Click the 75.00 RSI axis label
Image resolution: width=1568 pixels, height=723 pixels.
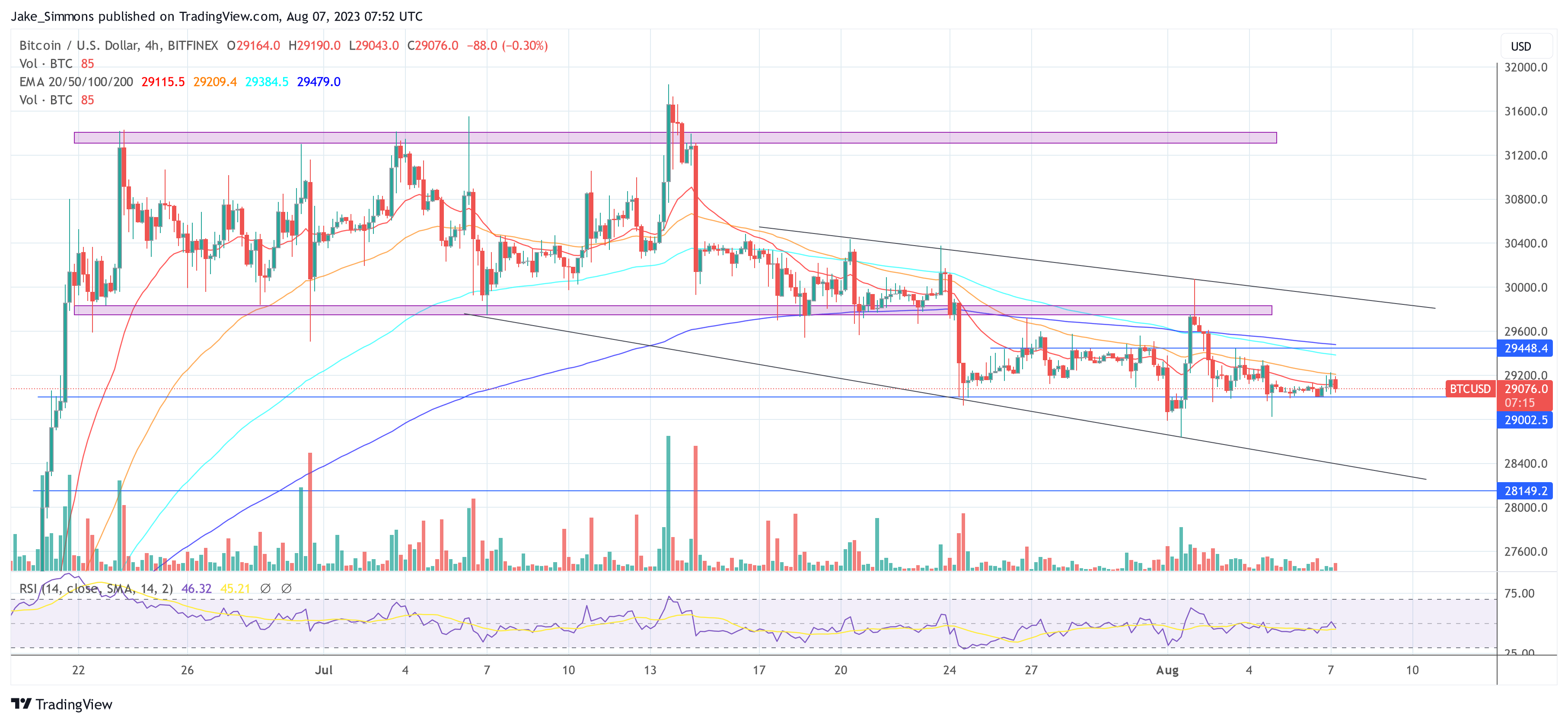(1519, 593)
